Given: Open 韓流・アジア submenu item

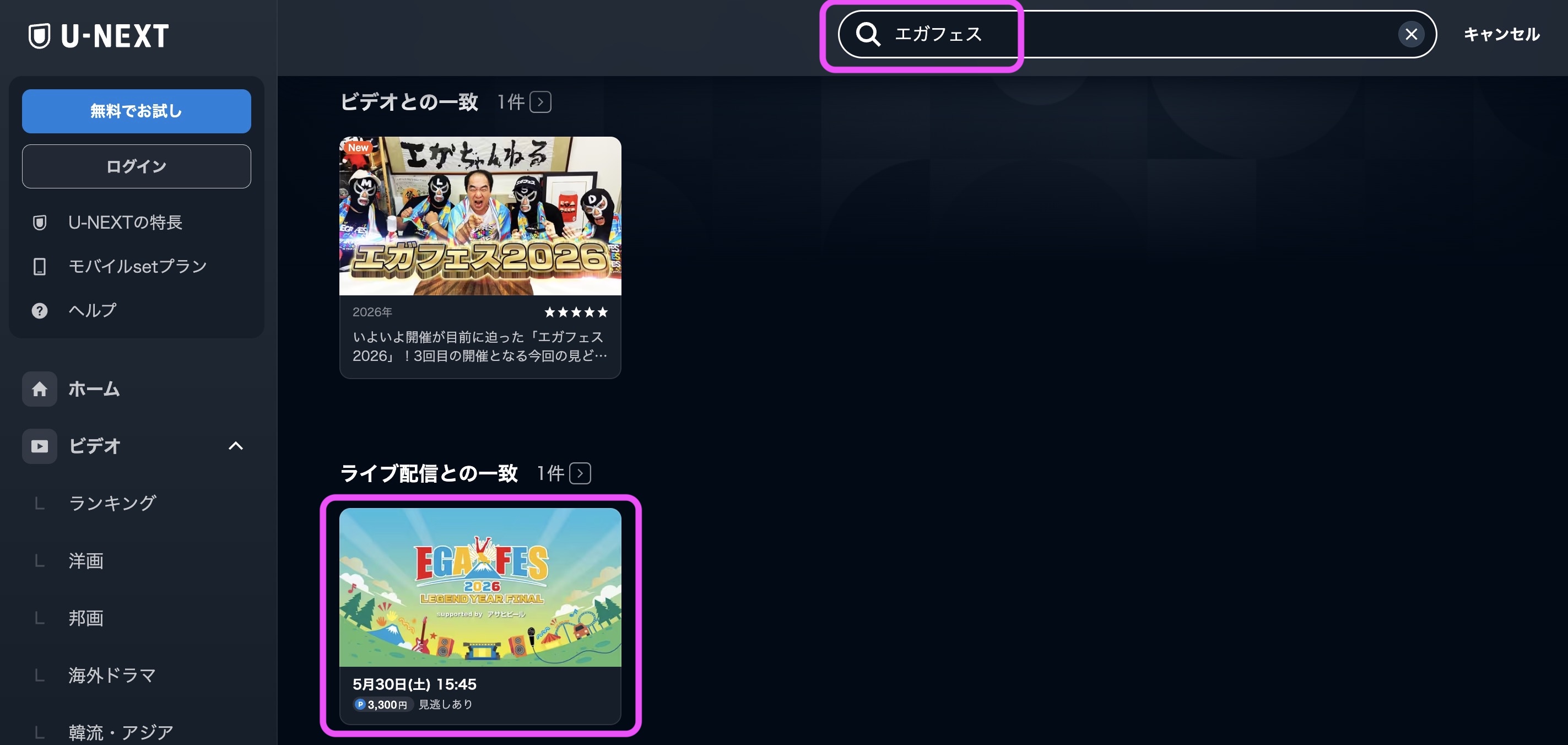Looking at the screenshot, I should [121, 732].
